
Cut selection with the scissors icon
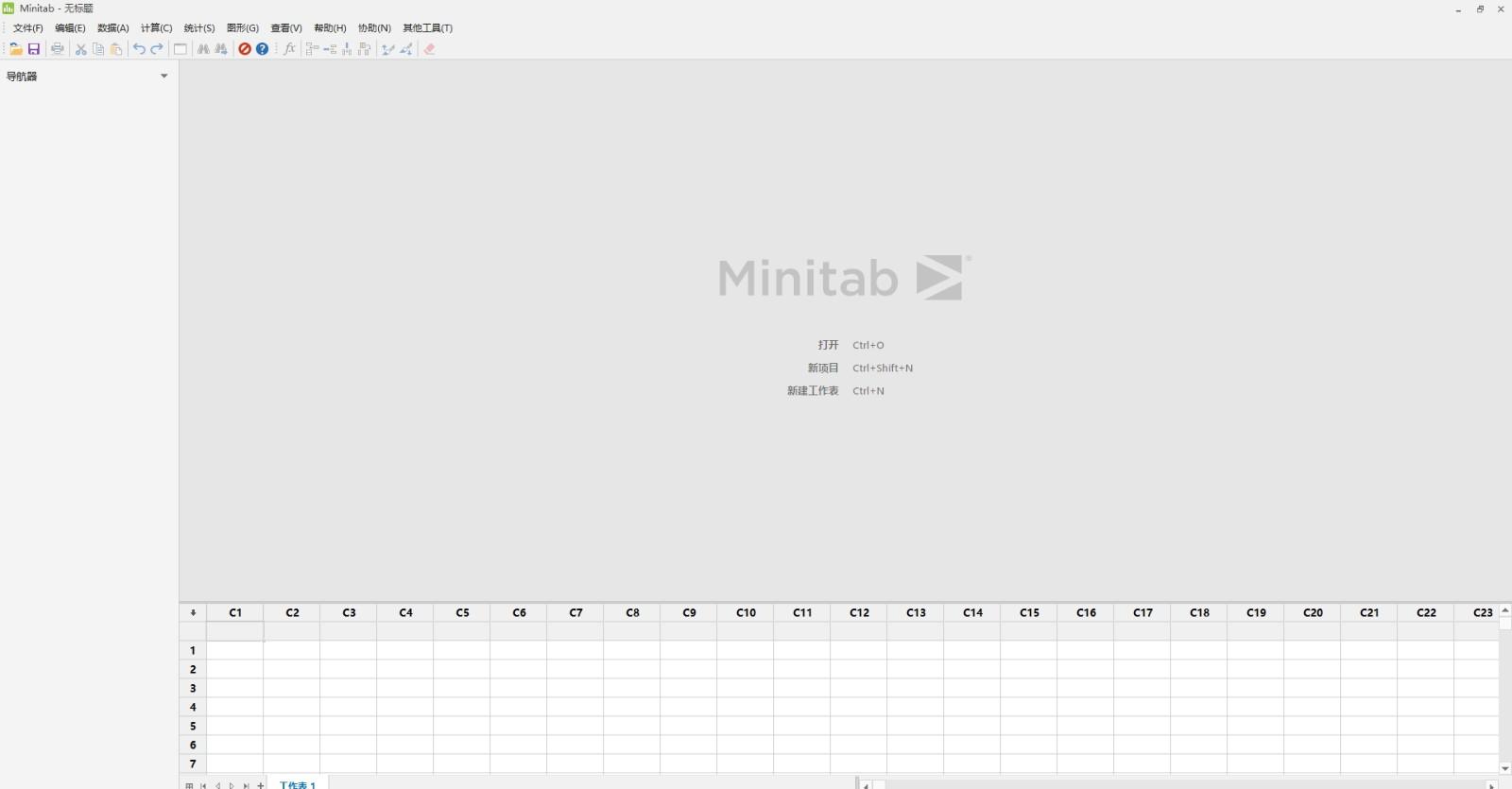[80, 49]
